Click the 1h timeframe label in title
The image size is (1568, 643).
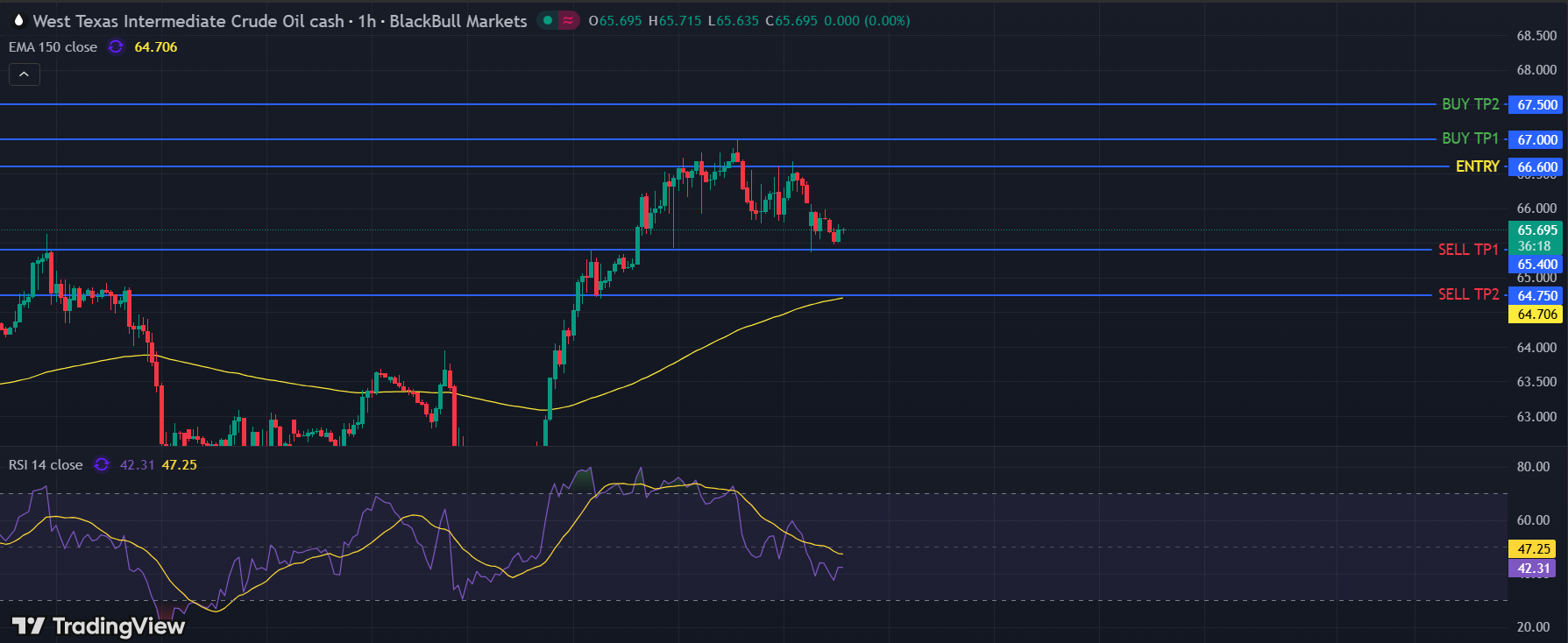(366, 21)
